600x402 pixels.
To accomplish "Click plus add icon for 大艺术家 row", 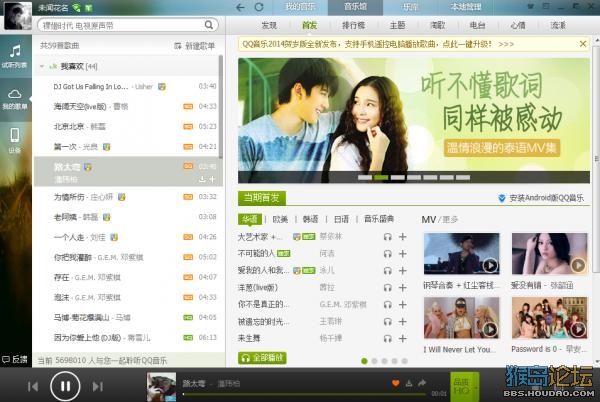I will (x=403, y=237).
